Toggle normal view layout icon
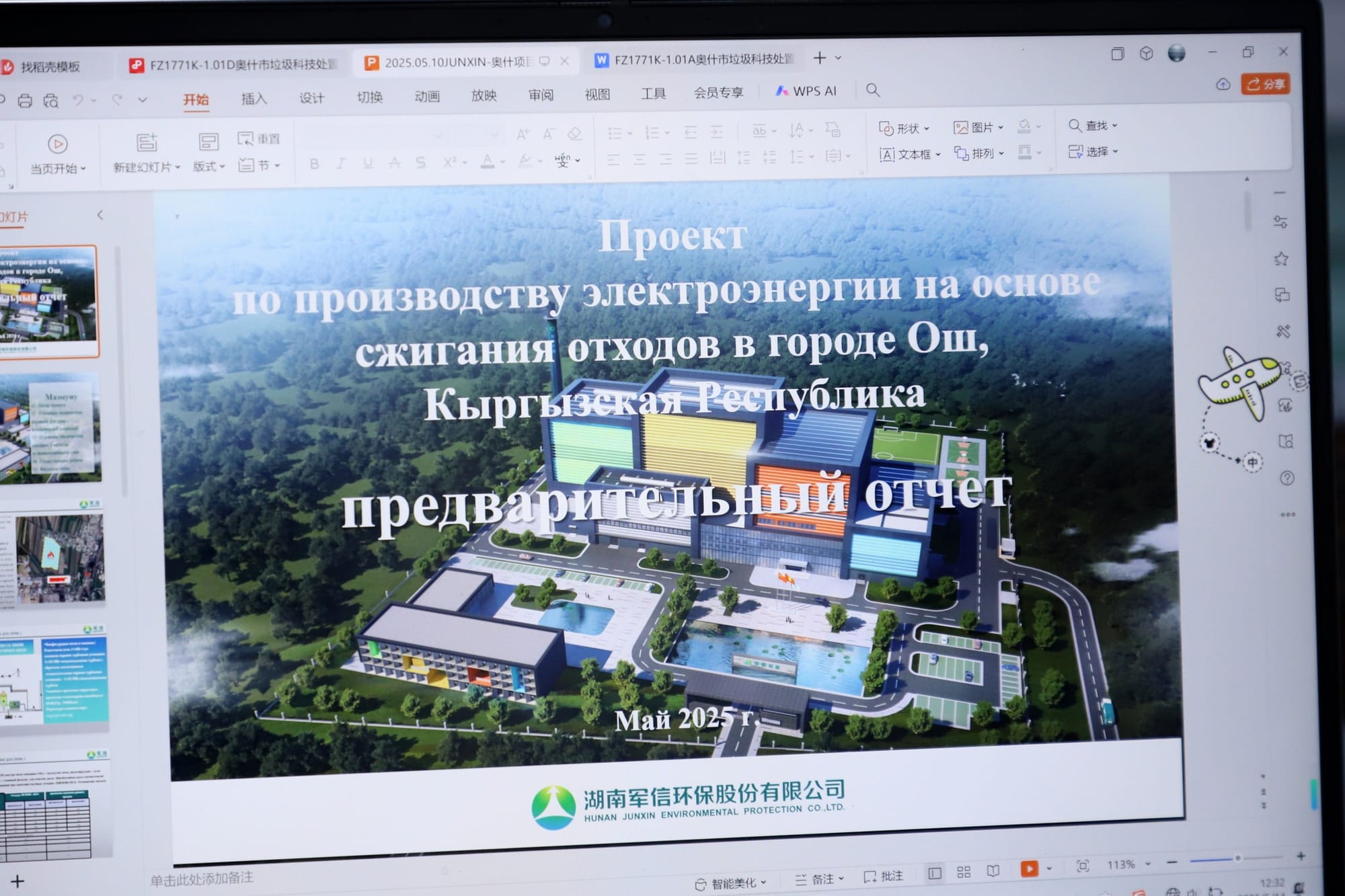The height and width of the screenshot is (896, 1345). [935, 873]
